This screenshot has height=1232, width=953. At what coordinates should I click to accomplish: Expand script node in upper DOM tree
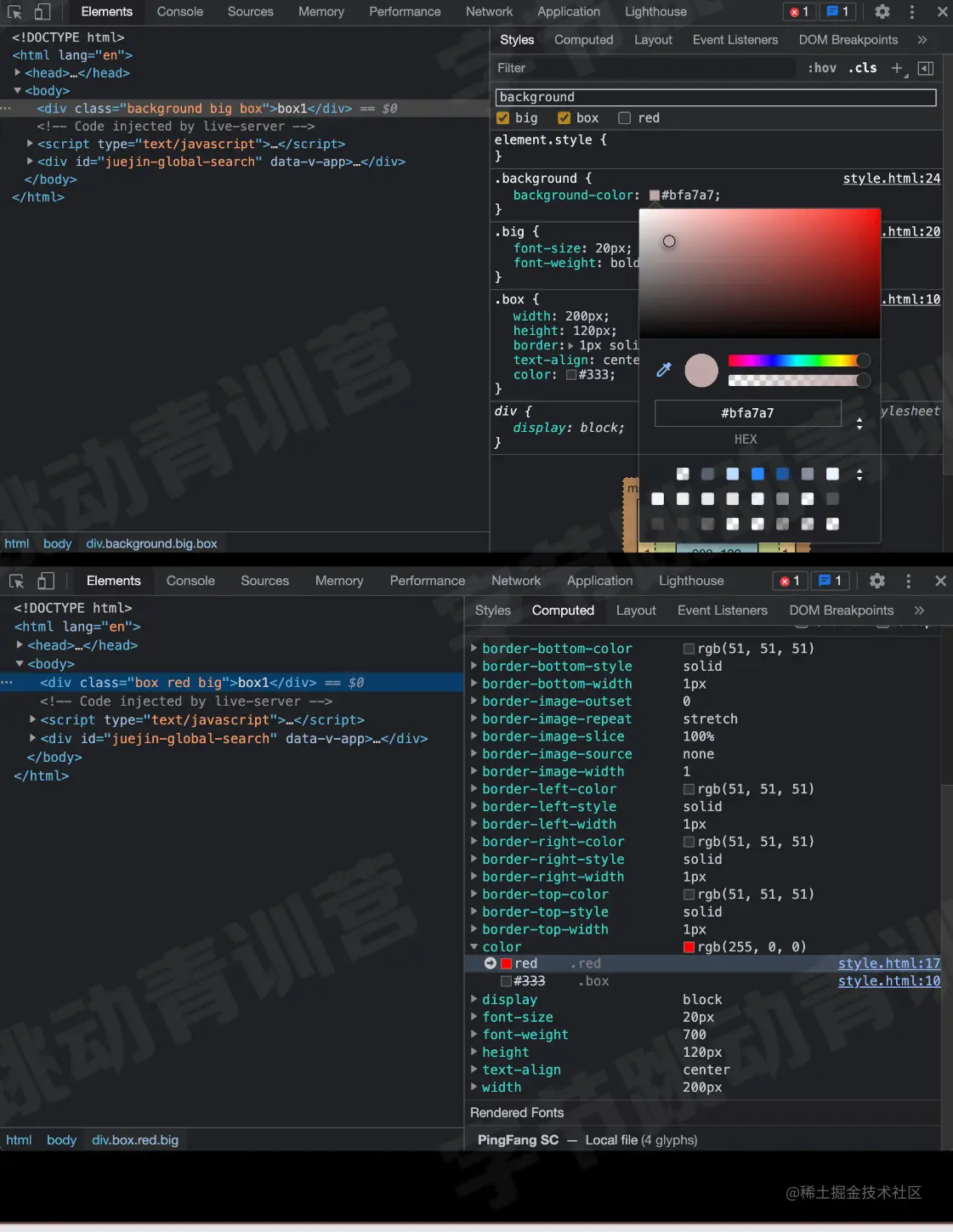[30, 144]
